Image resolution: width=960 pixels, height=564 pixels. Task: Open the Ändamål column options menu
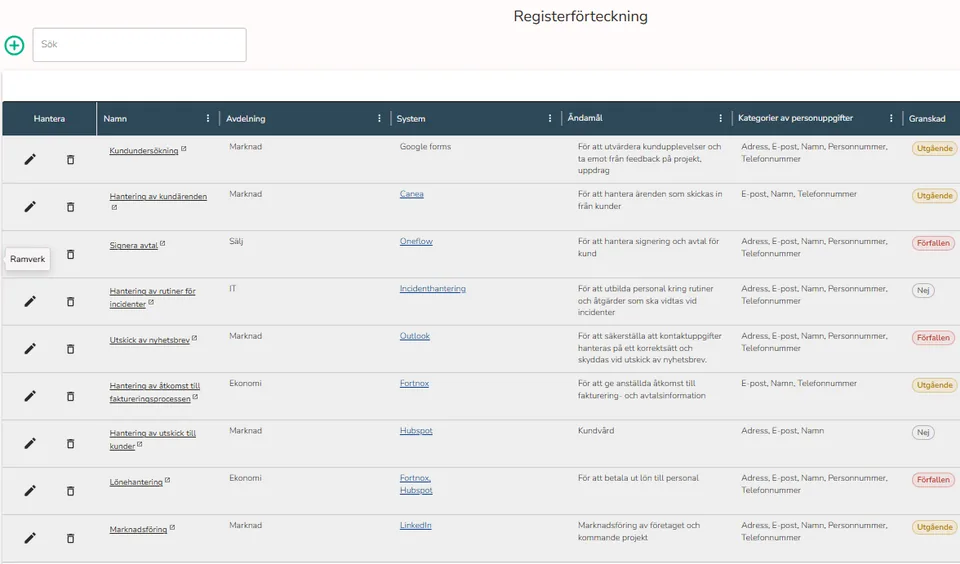[x=720, y=118]
